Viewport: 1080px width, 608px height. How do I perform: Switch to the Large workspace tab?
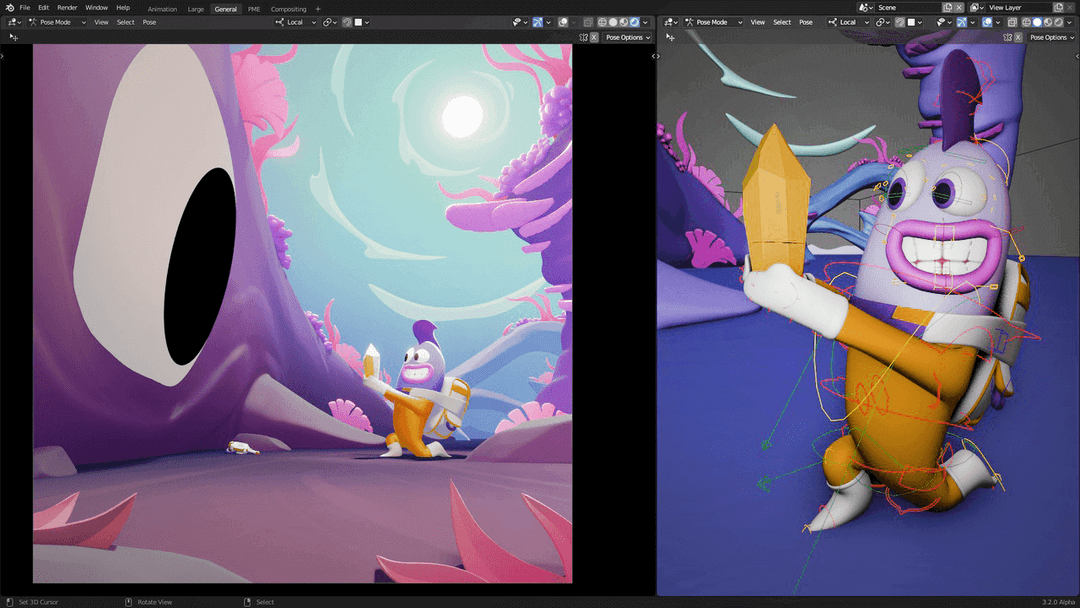196,9
